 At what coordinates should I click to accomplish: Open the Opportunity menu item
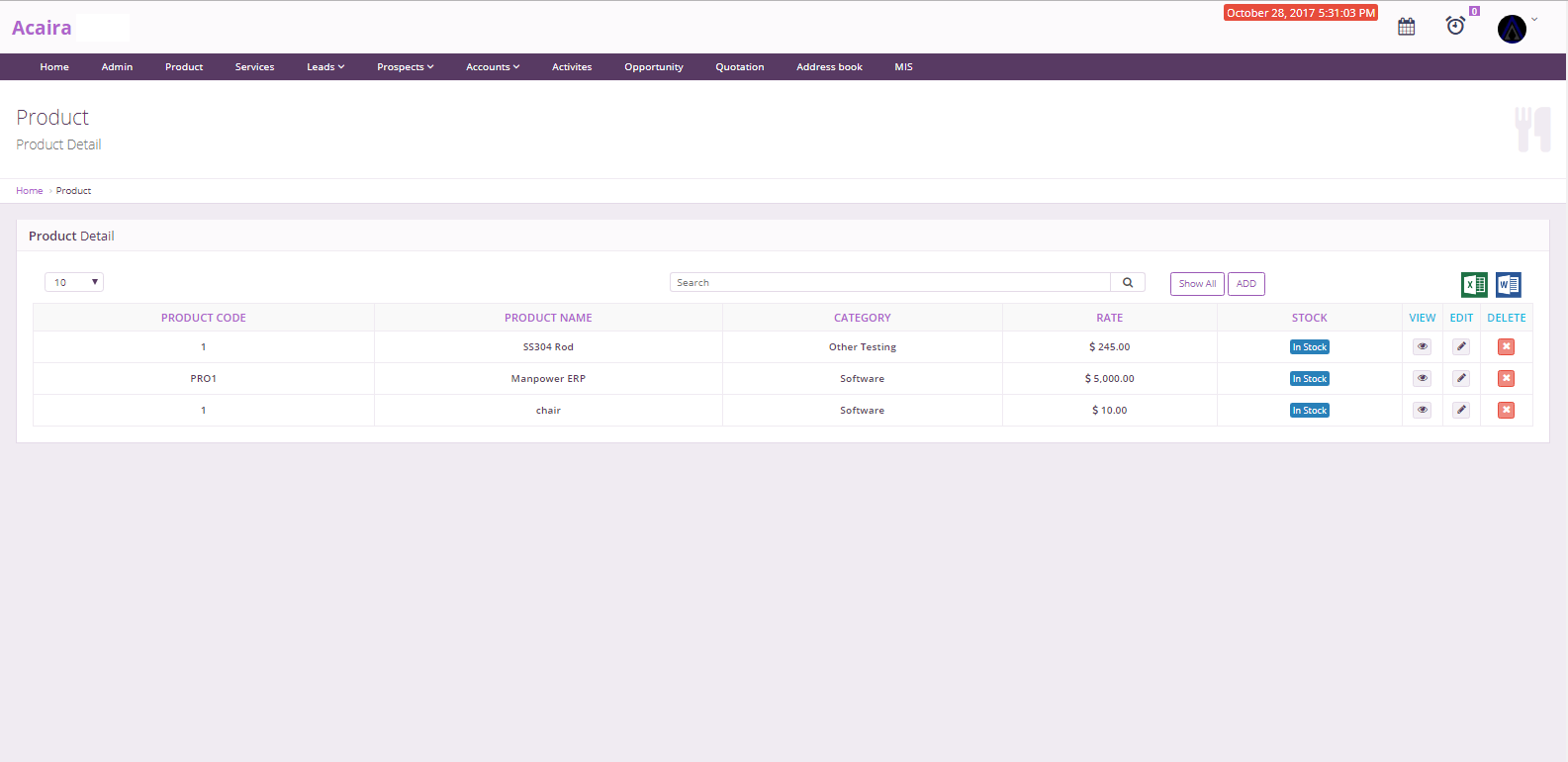[x=653, y=67]
